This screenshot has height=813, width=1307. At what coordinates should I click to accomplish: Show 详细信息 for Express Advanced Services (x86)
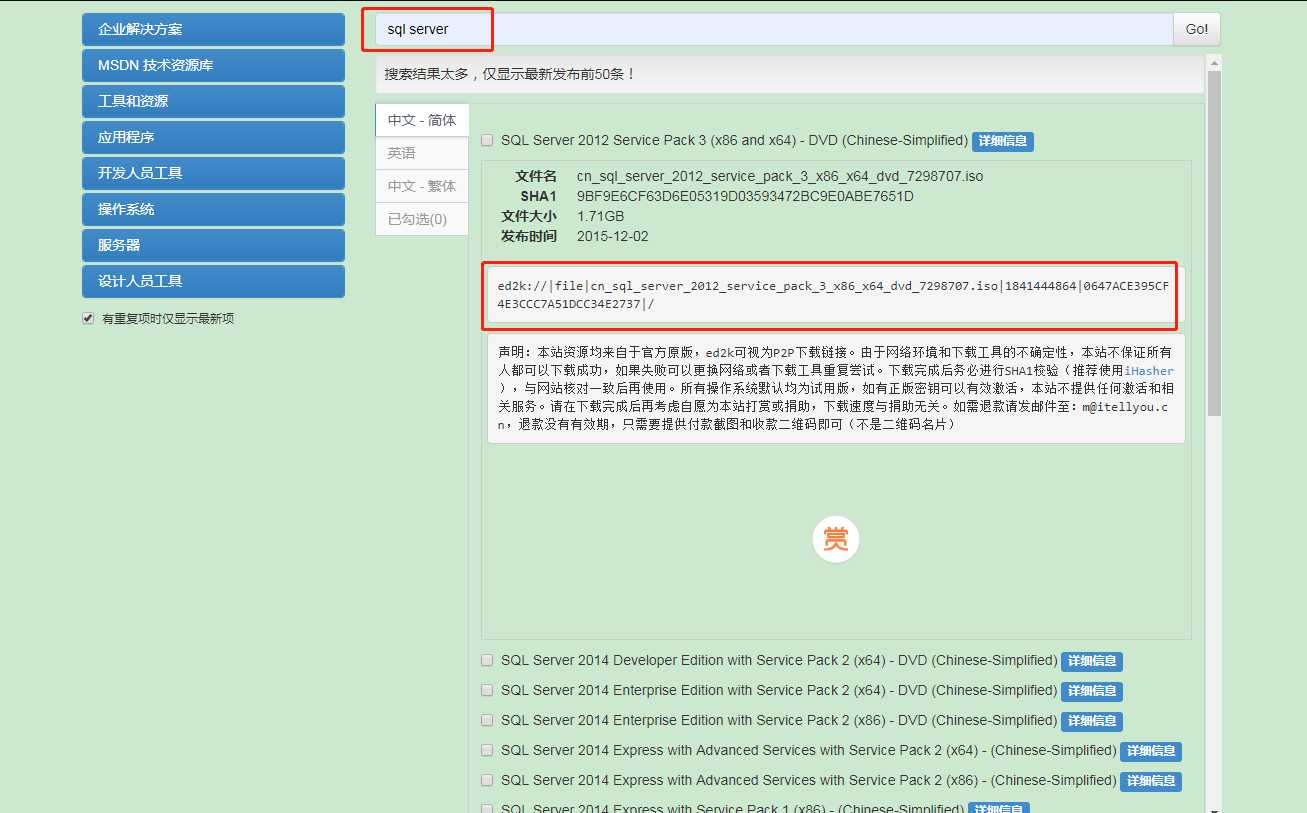[x=1151, y=781]
